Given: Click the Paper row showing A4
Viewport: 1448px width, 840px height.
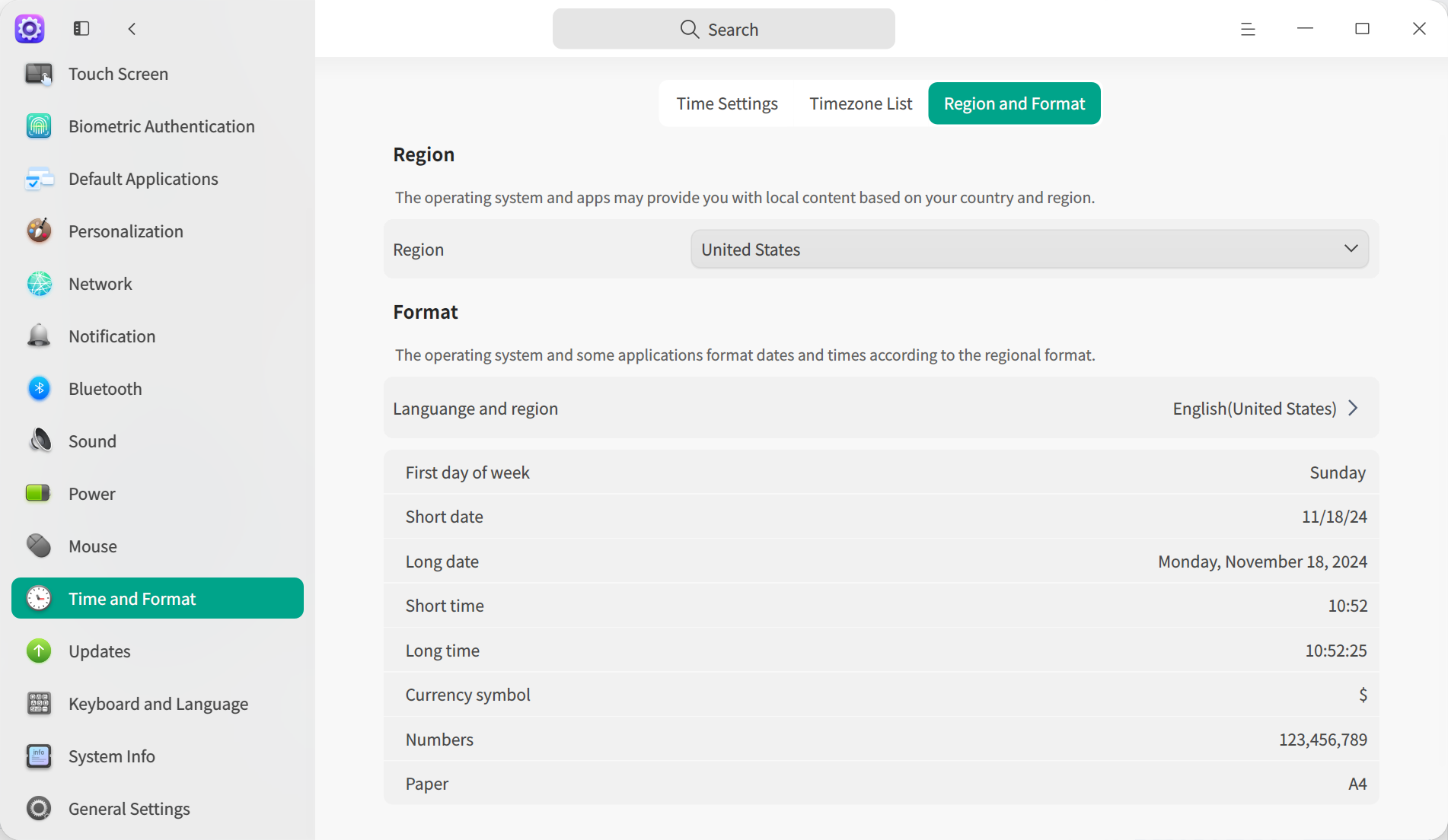Looking at the screenshot, I should [x=881, y=784].
